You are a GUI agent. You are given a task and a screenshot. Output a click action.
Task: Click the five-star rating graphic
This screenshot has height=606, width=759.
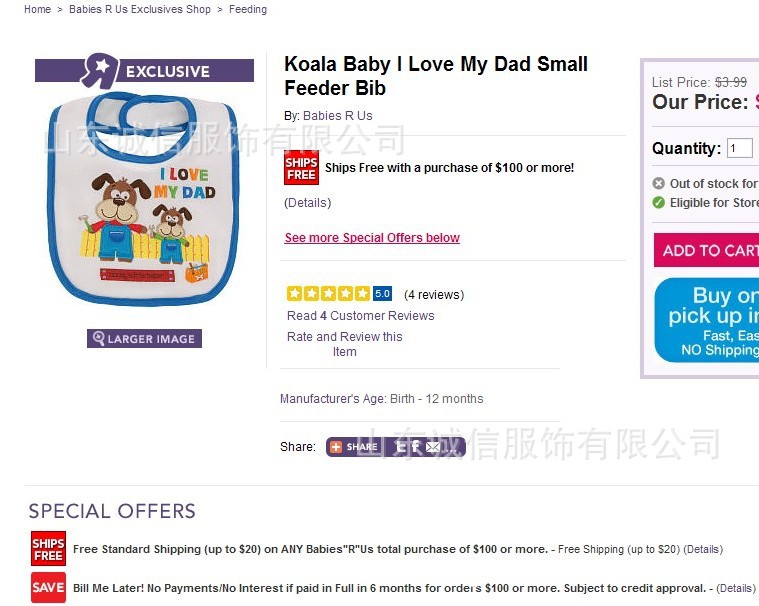point(328,293)
